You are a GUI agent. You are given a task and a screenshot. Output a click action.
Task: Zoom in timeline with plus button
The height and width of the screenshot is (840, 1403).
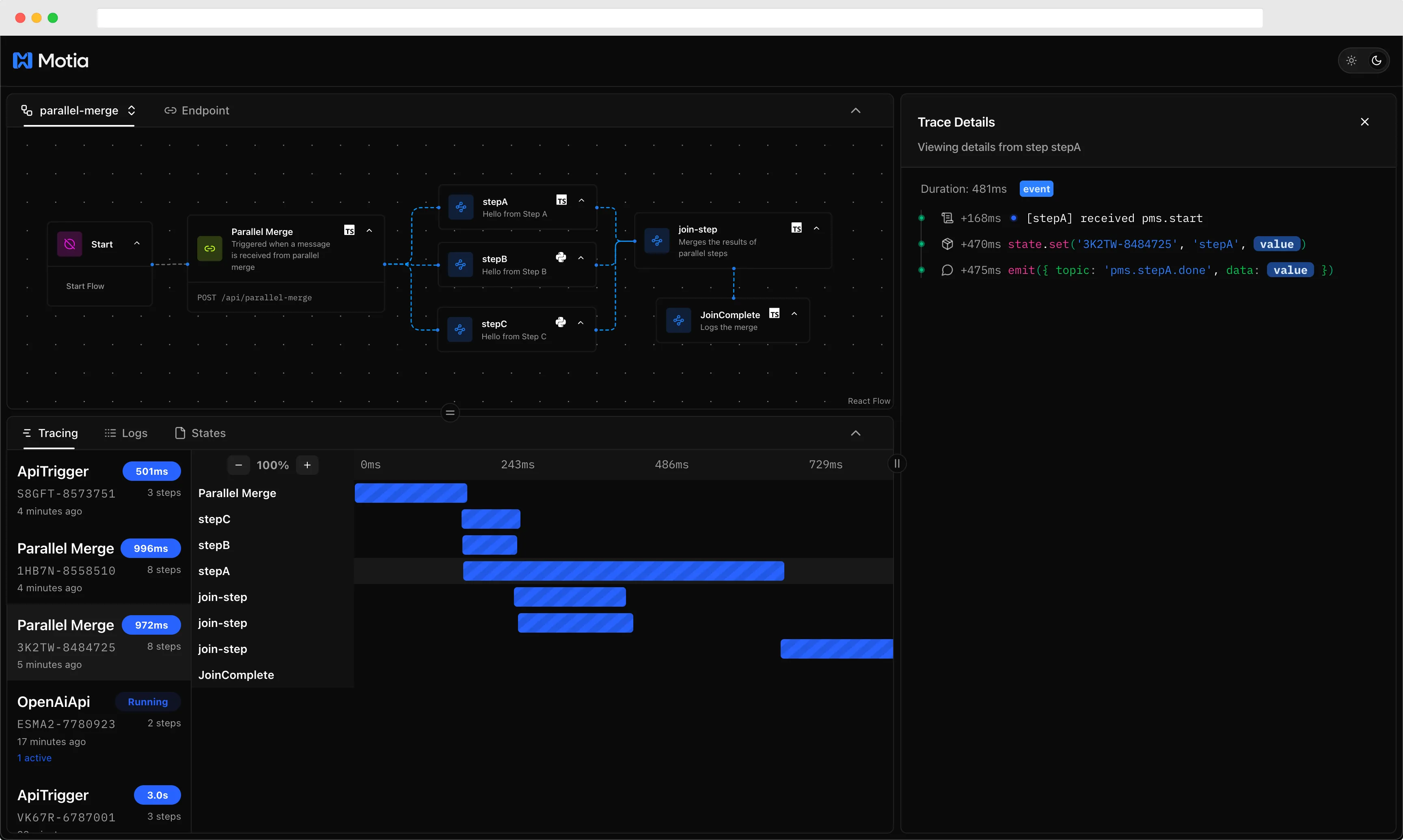pyautogui.click(x=307, y=465)
